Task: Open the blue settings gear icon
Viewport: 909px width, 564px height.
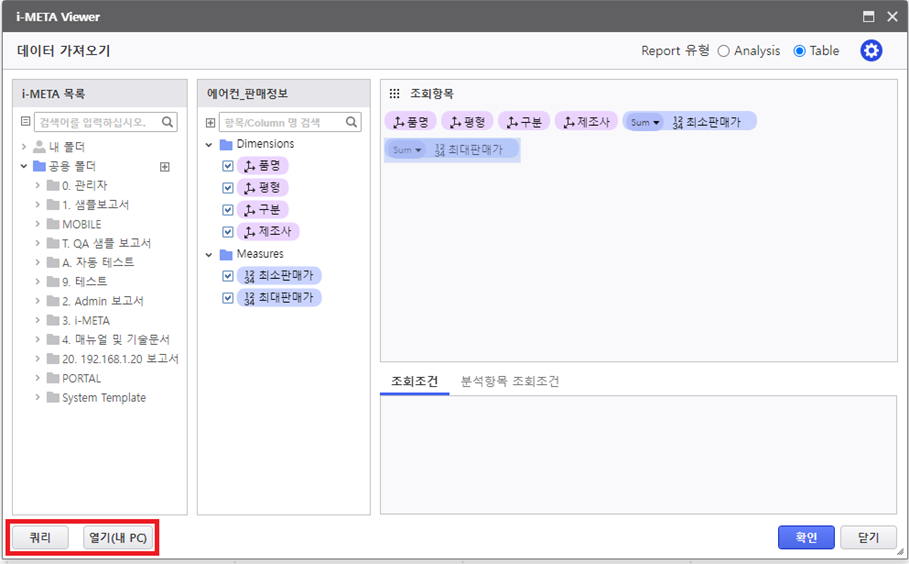Action: [x=871, y=51]
